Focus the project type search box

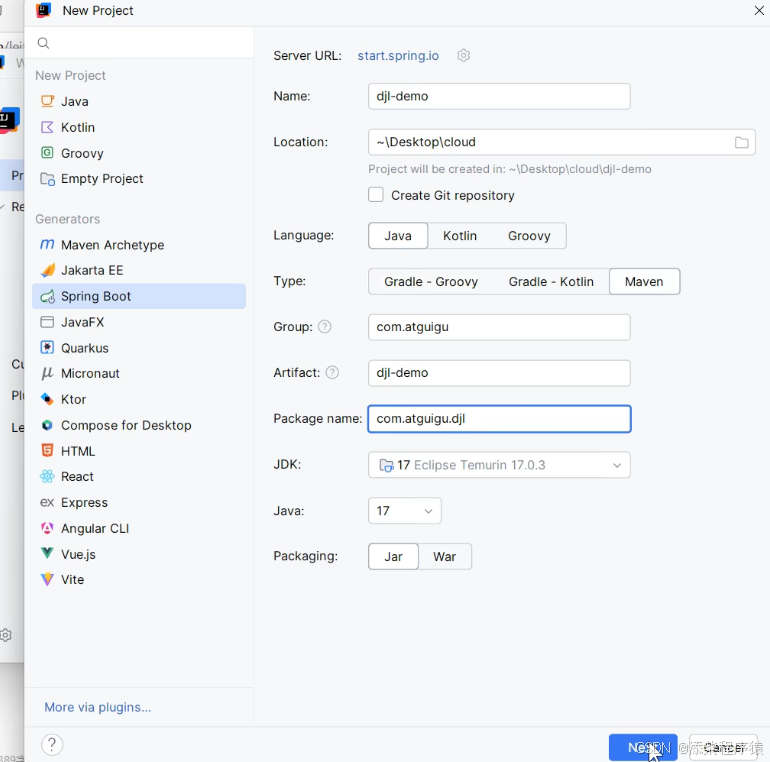click(x=139, y=43)
